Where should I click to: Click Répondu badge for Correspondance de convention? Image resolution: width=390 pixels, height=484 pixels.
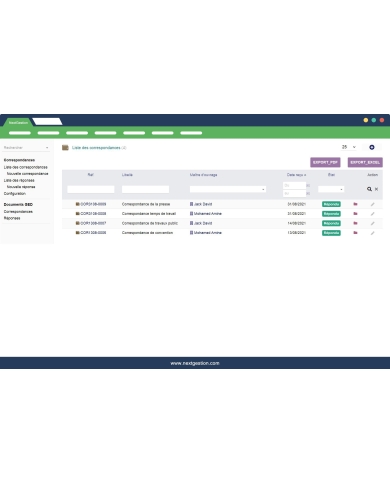[x=331, y=233]
